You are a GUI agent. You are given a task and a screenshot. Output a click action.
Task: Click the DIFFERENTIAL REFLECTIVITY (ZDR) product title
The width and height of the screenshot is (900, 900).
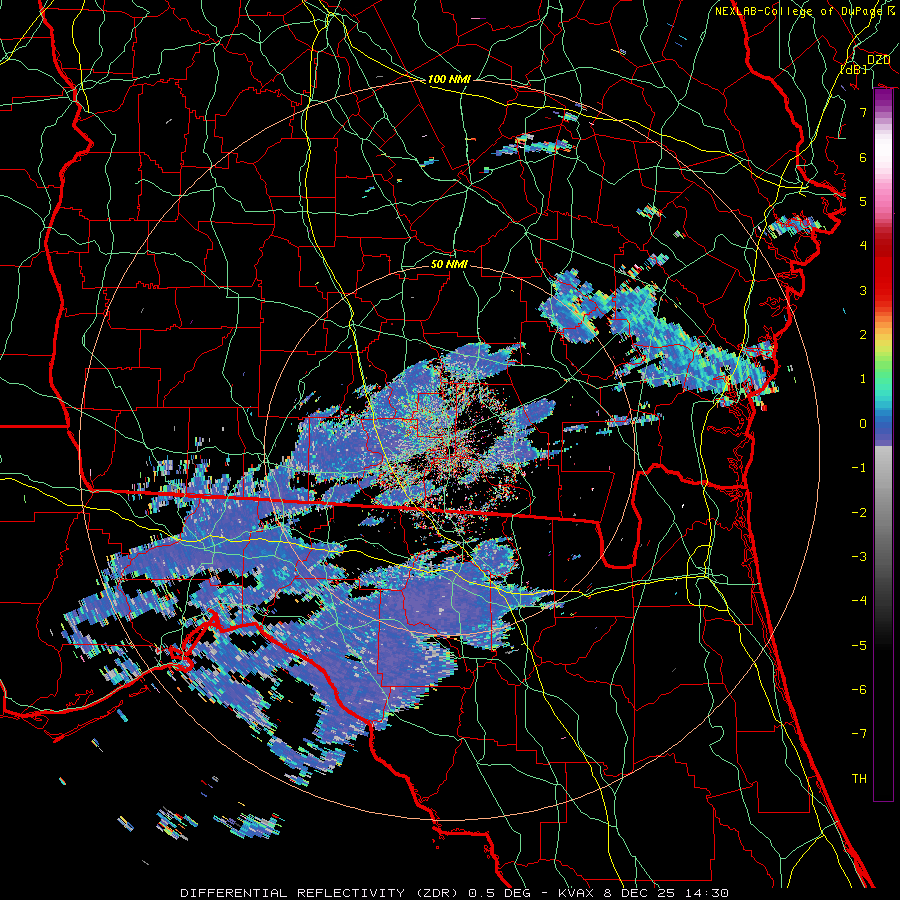tap(319, 893)
